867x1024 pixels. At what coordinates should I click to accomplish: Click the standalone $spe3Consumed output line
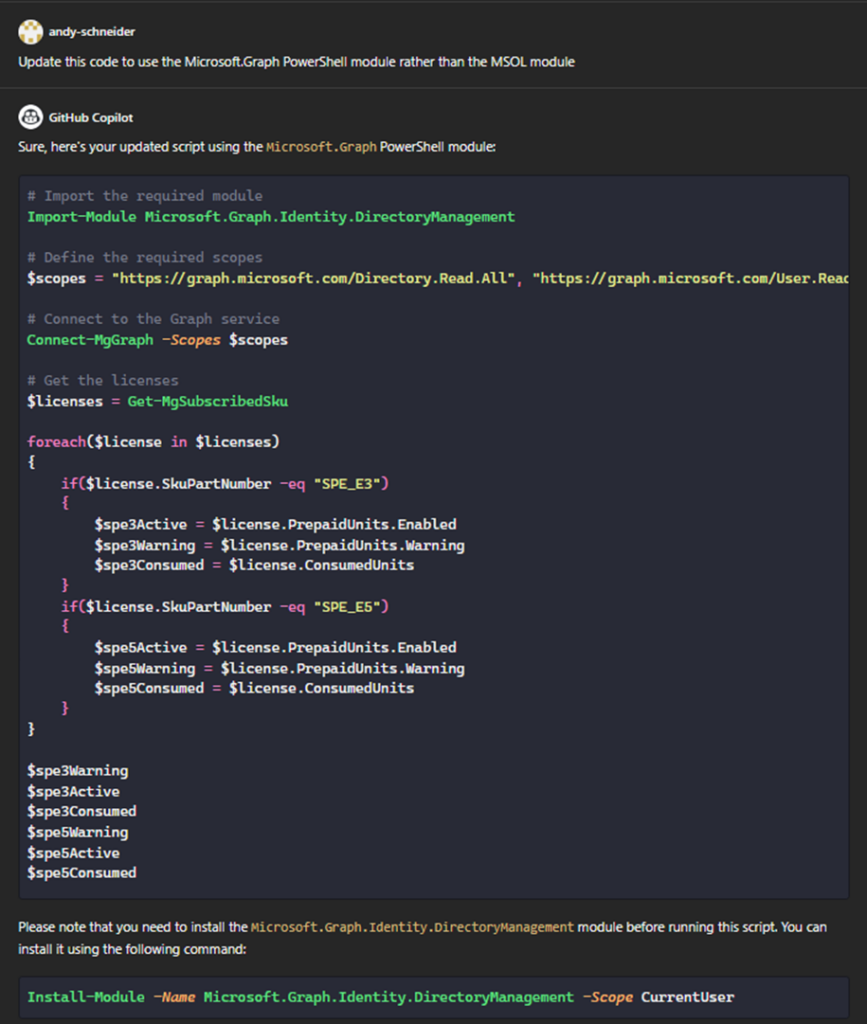(82, 811)
